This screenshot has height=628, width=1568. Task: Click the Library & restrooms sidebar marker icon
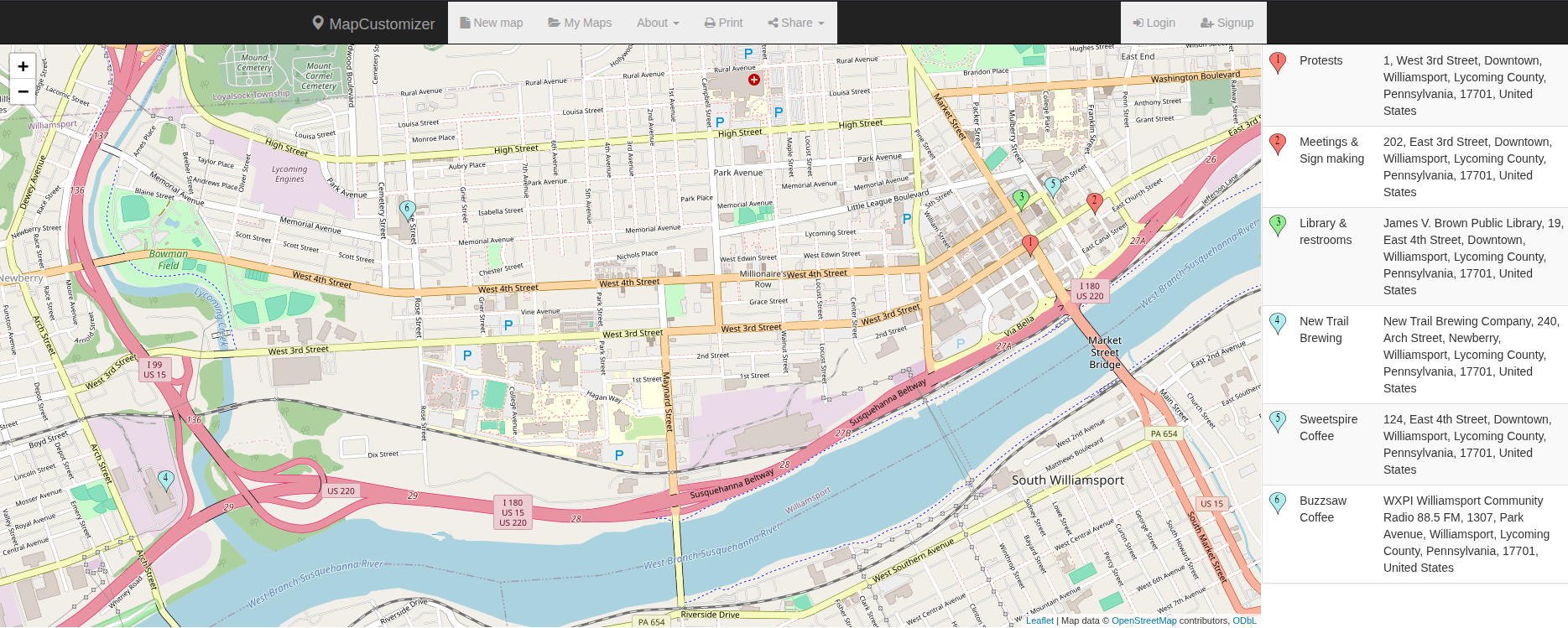pyautogui.click(x=1277, y=226)
